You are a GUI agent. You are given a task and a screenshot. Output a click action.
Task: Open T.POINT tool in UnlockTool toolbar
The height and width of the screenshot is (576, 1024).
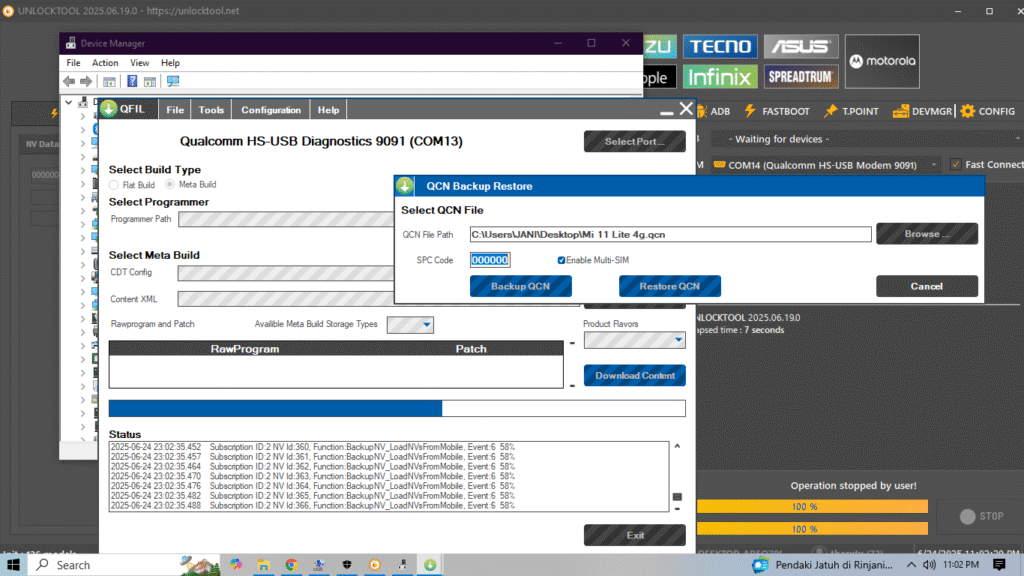click(851, 111)
